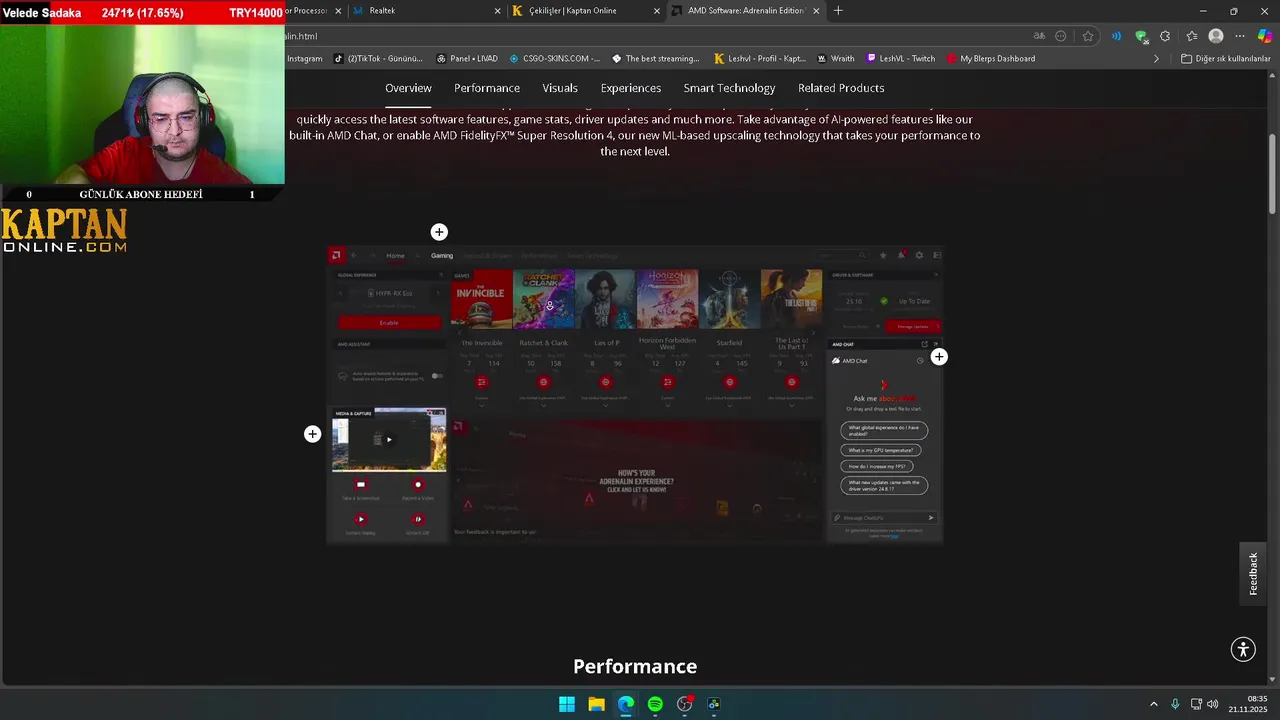Click the page vertical scrollbar thumb

click(x=1273, y=172)
